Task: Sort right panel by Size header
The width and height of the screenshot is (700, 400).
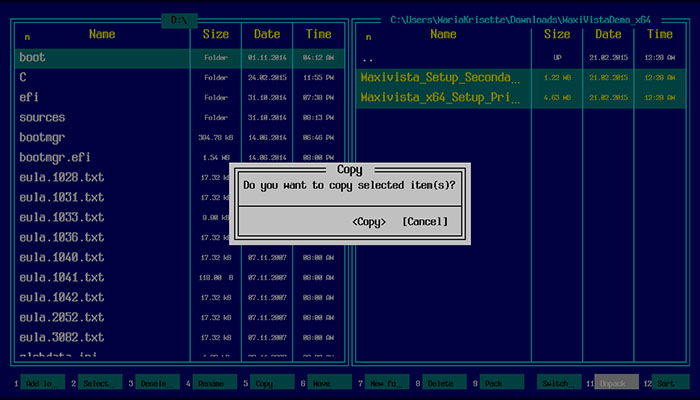Action: coord(557,34)
